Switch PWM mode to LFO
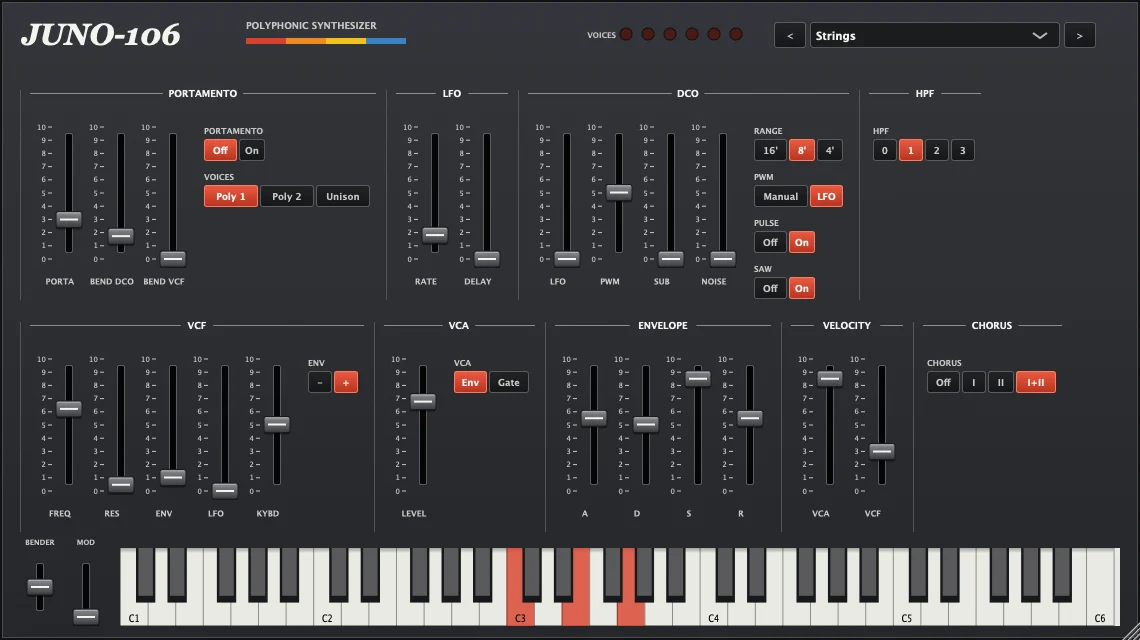 coord(826,196)
